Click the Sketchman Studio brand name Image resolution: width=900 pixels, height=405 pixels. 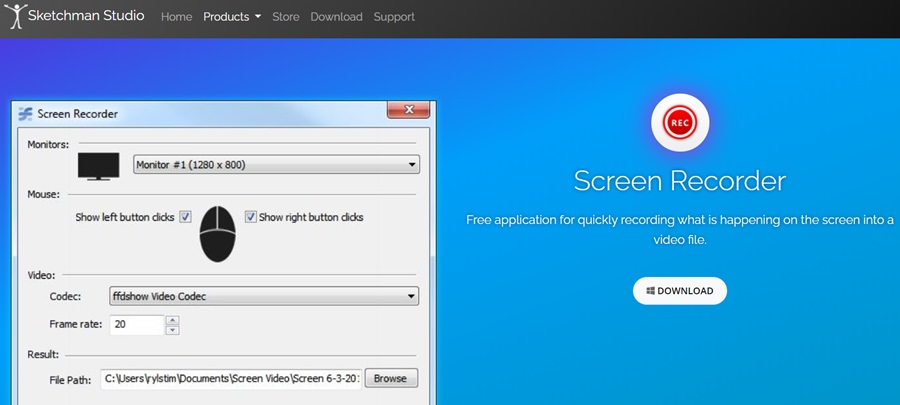(86, 15)
